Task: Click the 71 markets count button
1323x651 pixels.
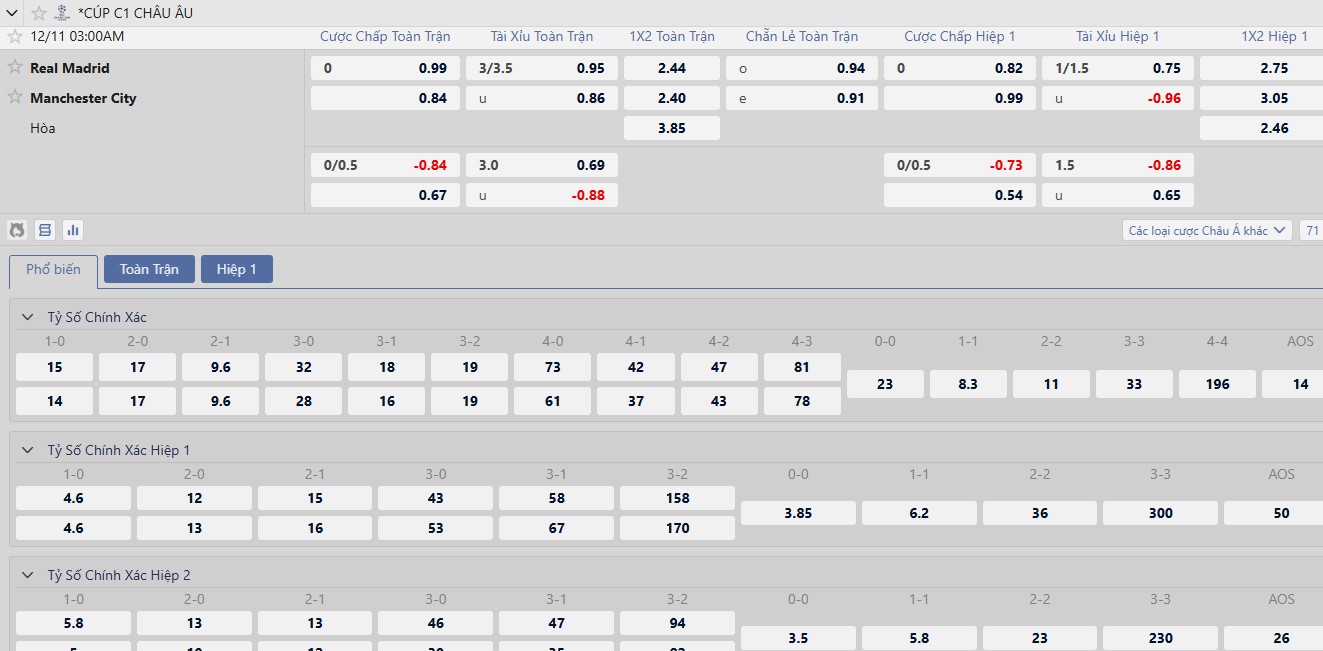Action: click(x=1311, y=231)
